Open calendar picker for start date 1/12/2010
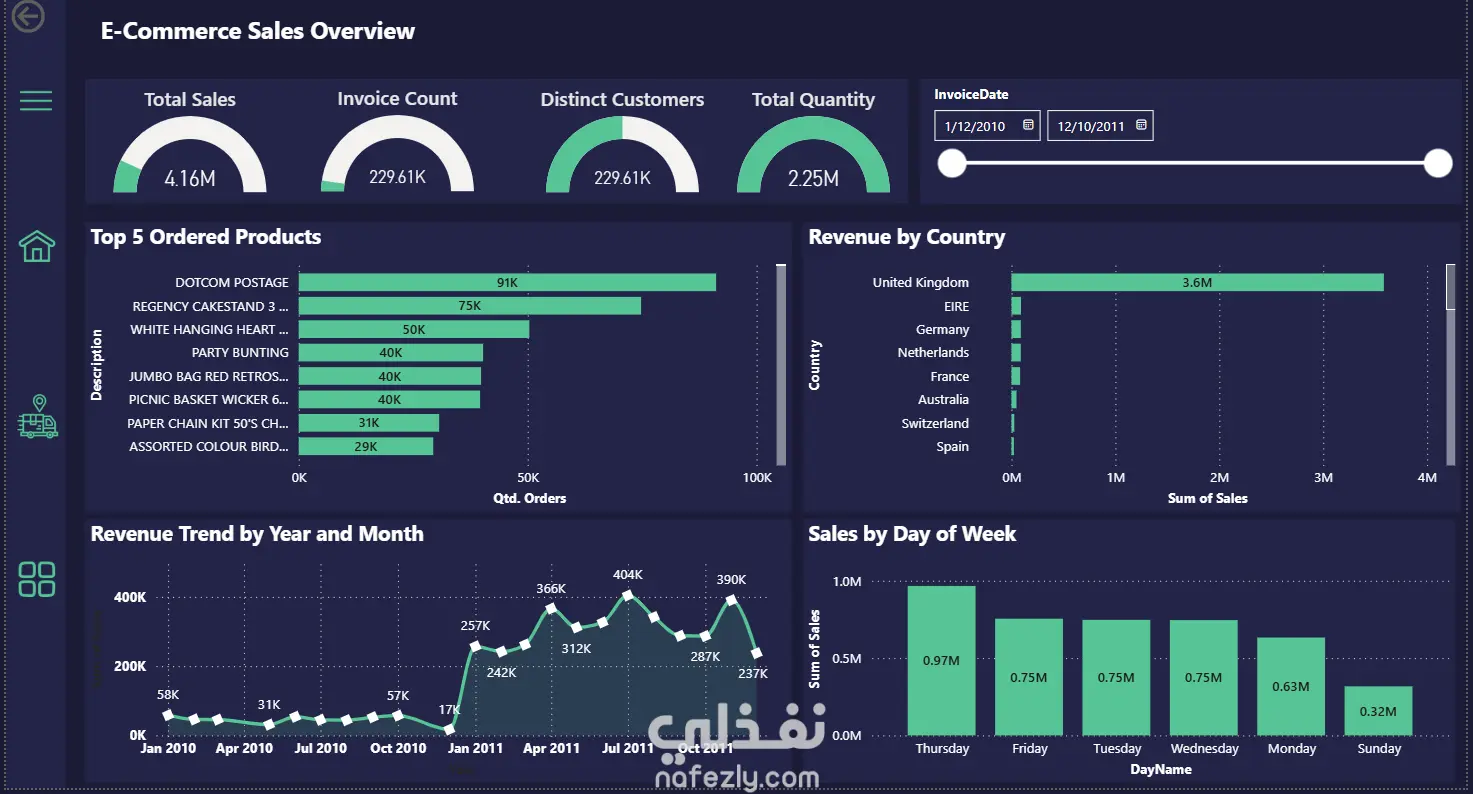The height and width of the screenshot is (794, 1473). point(1028,126)
